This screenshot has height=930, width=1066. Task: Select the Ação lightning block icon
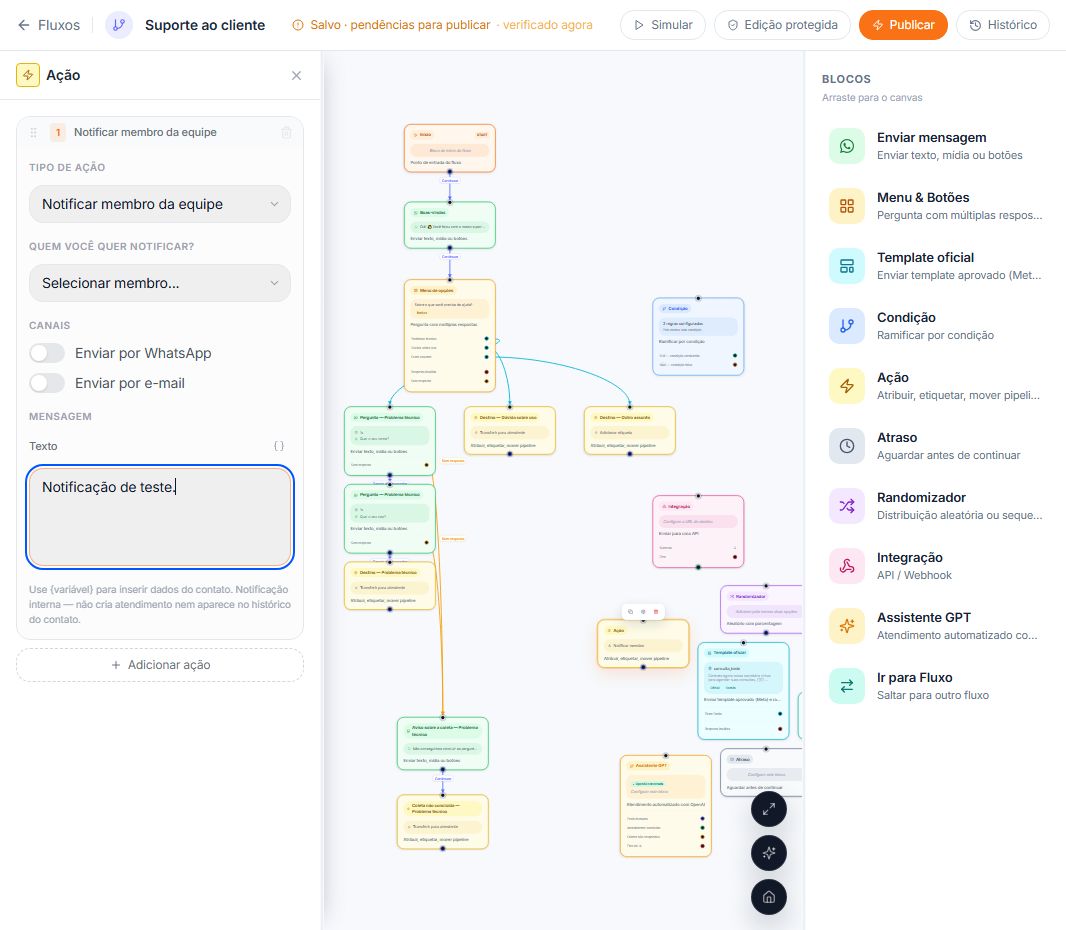coord(847,386)
